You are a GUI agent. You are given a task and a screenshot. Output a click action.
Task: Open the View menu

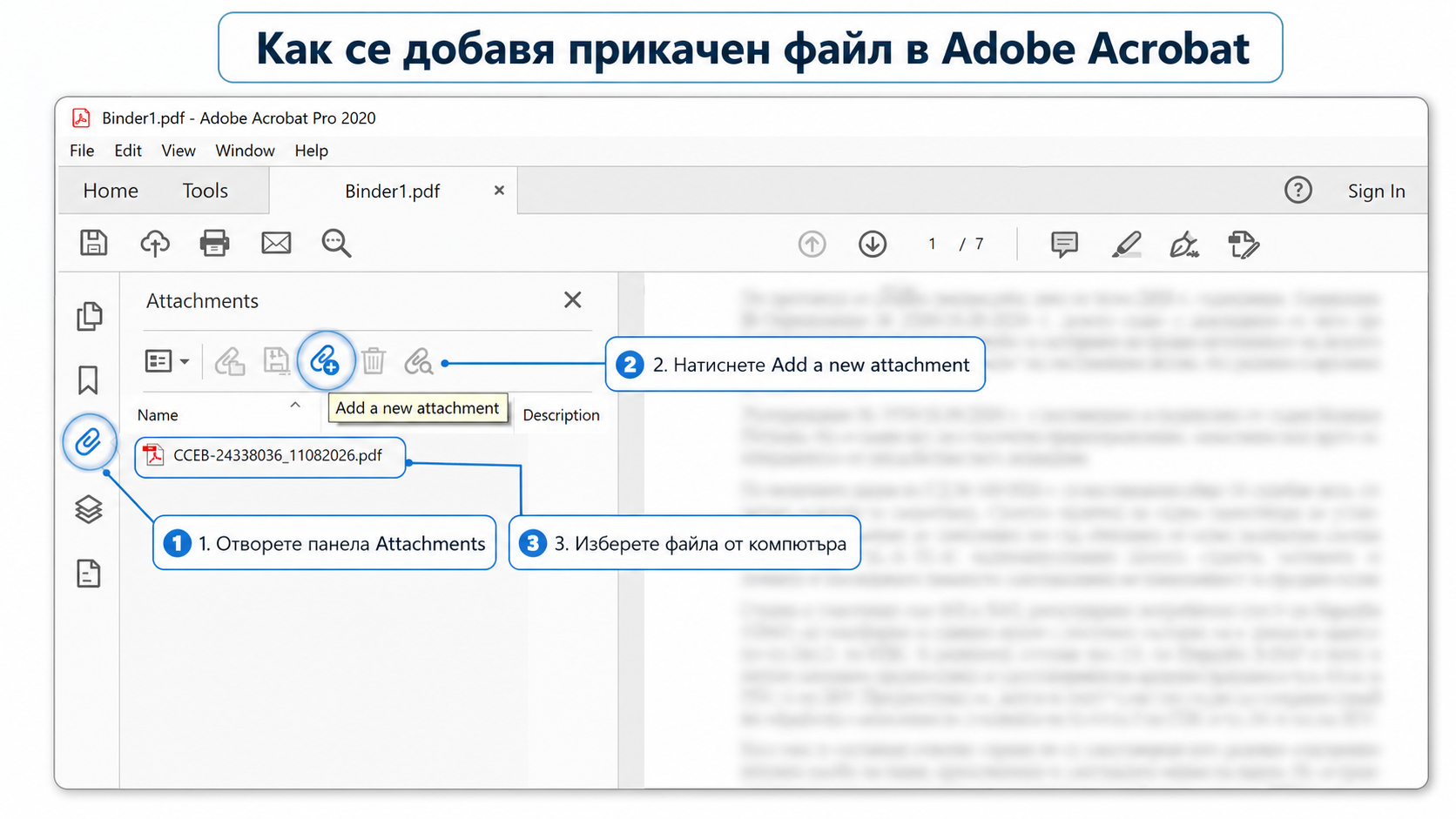pos(179,151)
